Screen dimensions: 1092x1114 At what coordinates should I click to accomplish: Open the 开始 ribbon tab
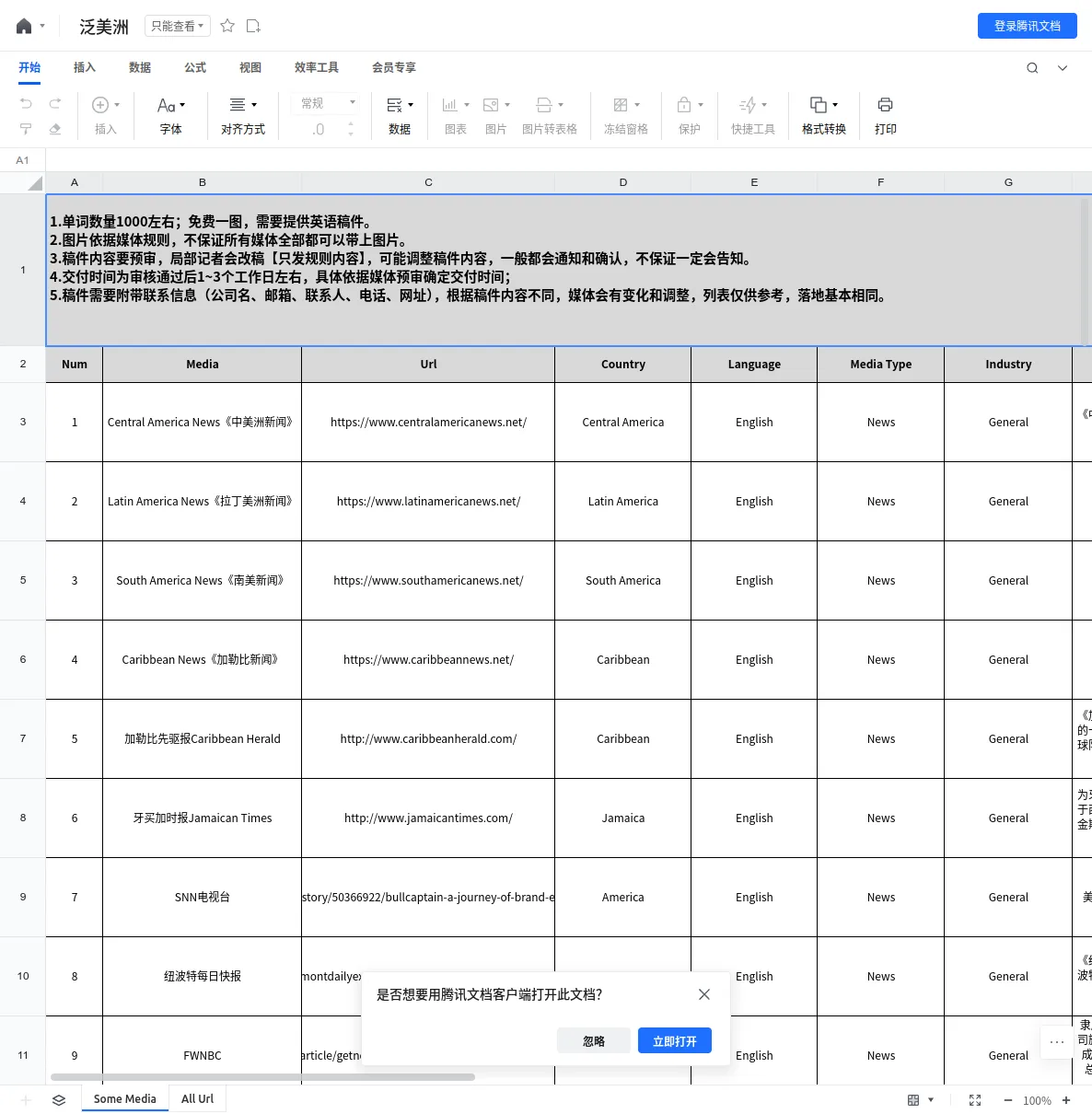point(29,67)
